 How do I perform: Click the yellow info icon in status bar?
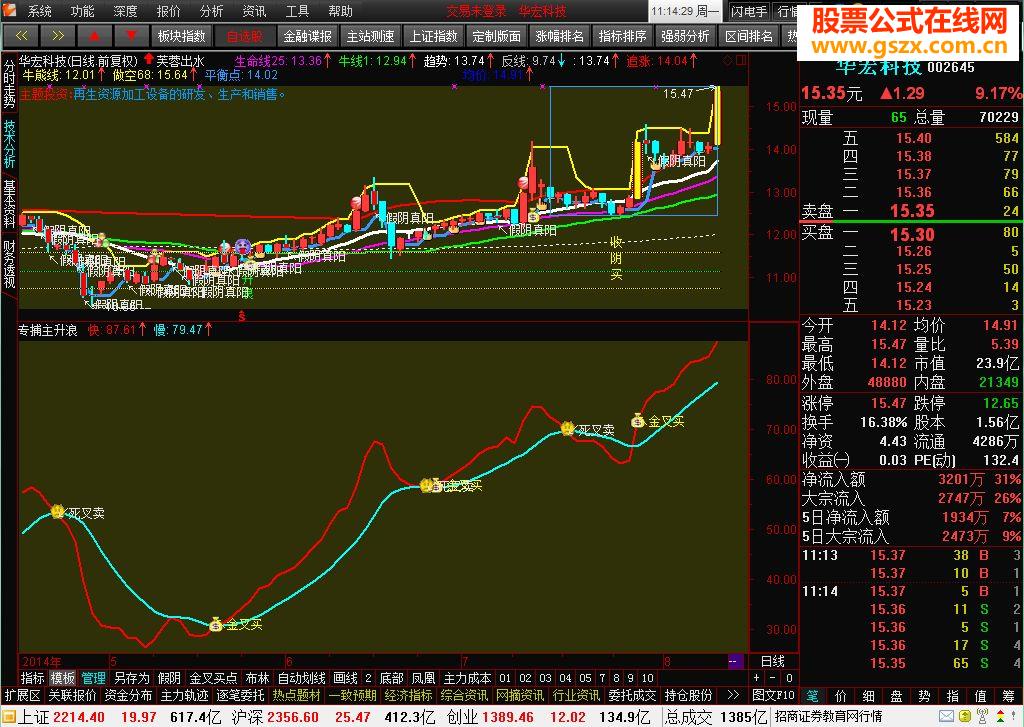963,717
